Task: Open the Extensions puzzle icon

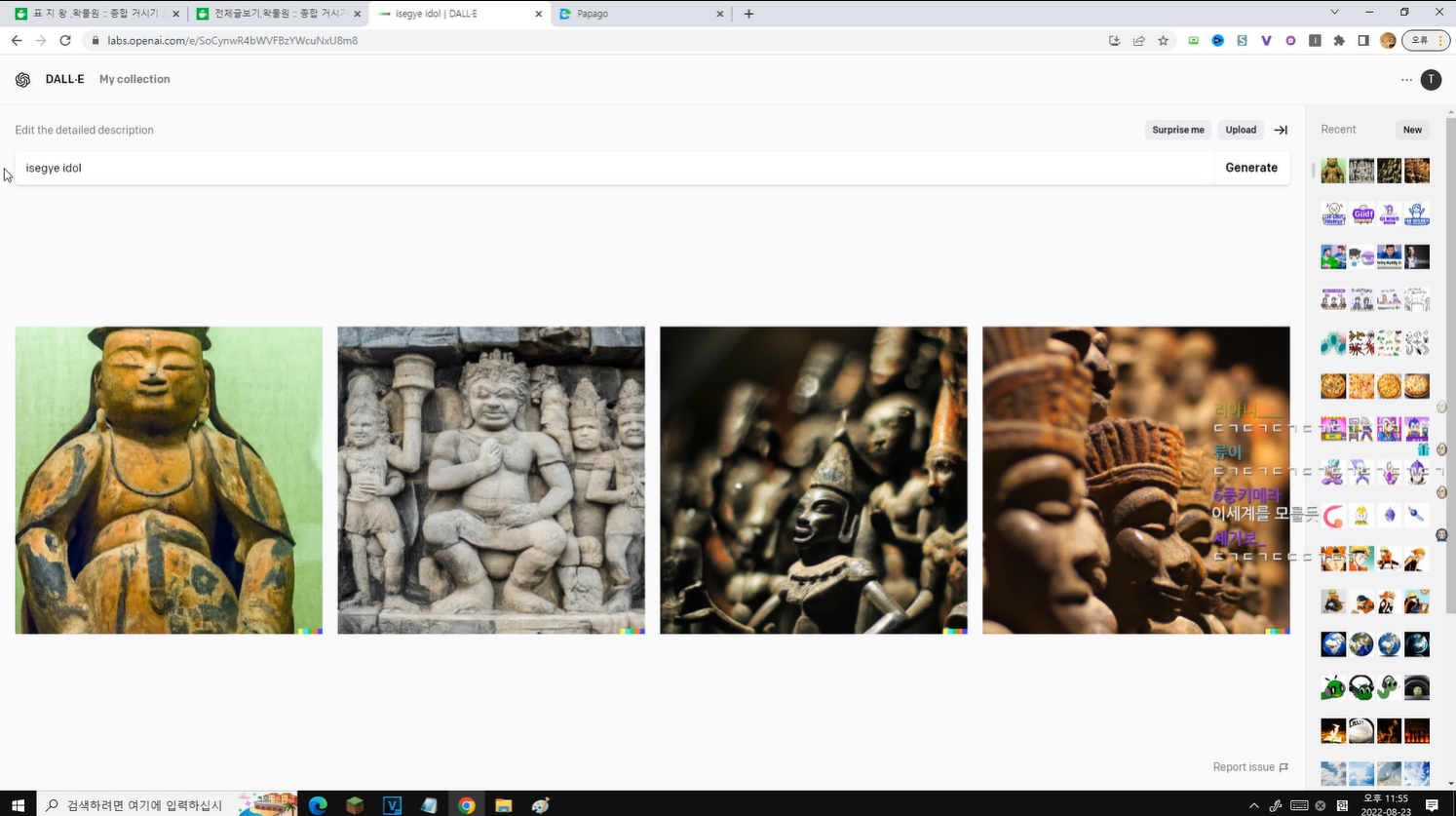Action: tap(1339, 41)
